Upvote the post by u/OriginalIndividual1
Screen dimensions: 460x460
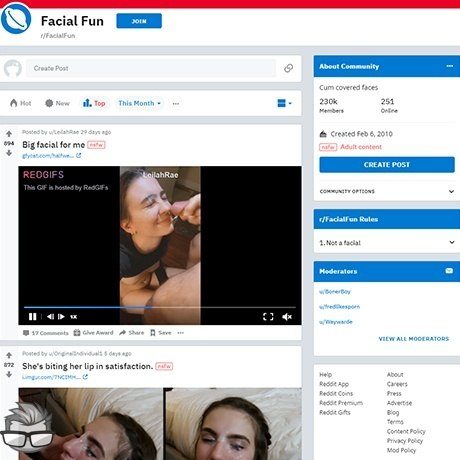9,355
